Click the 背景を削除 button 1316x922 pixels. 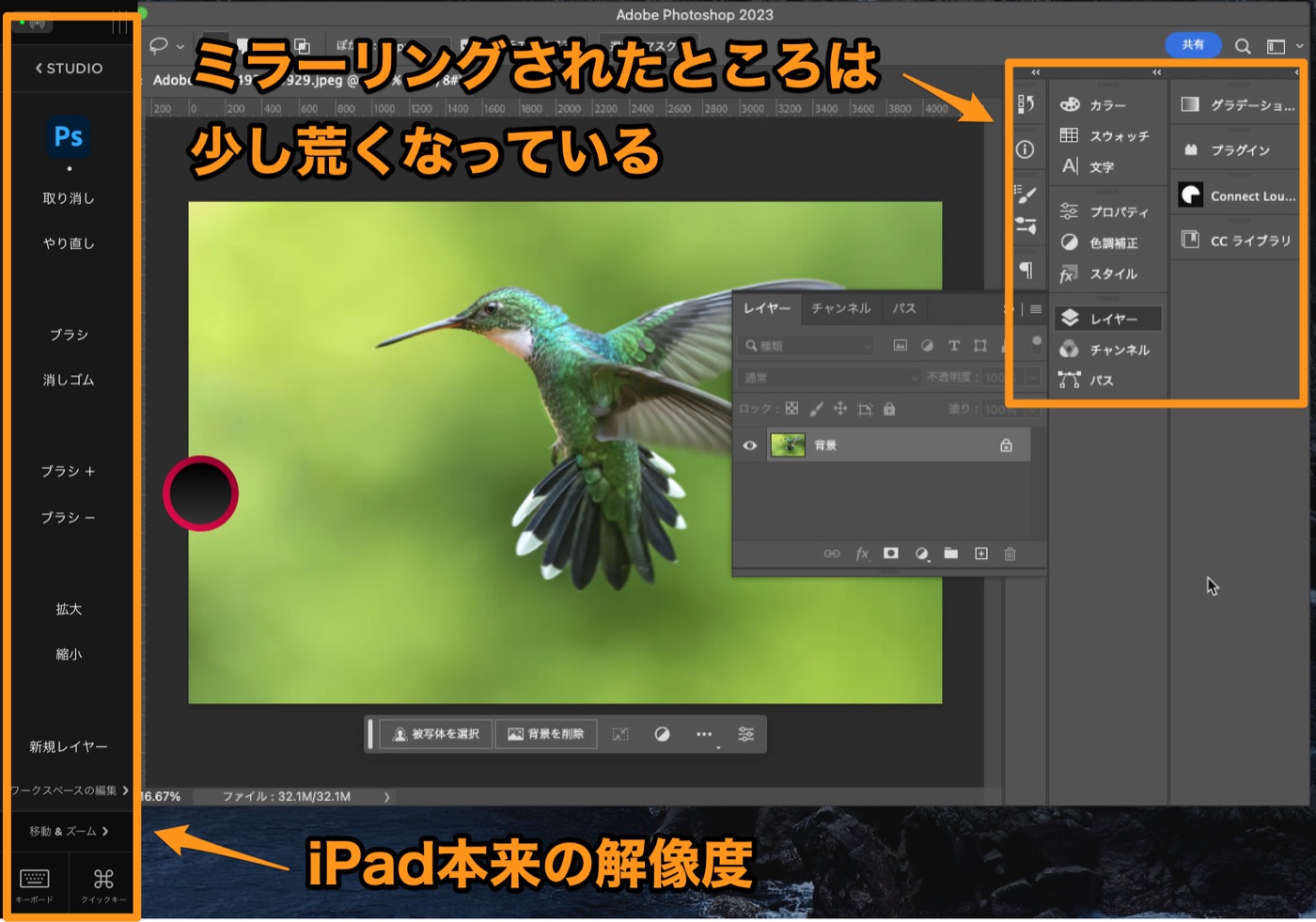(546, 734)
